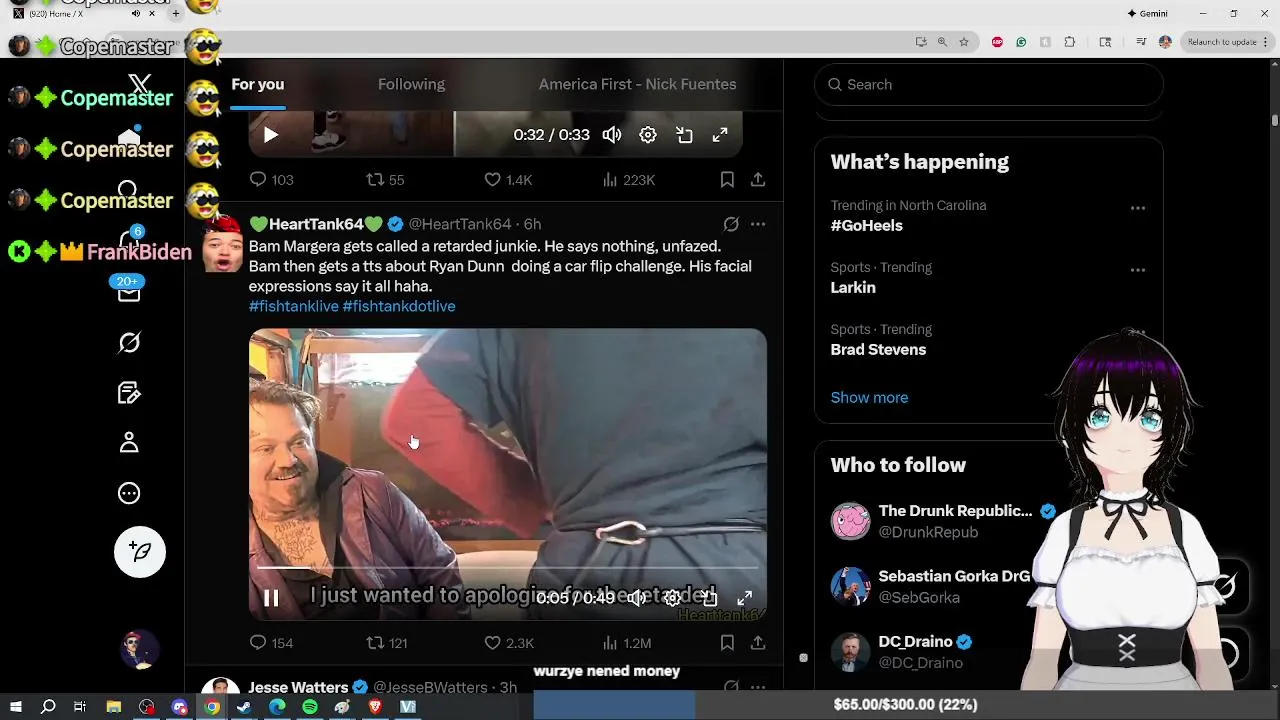This screenshot has width=1280, height=720.
Task: Open the #fishtankdotlive hashtag
Action: coord(399,307)
